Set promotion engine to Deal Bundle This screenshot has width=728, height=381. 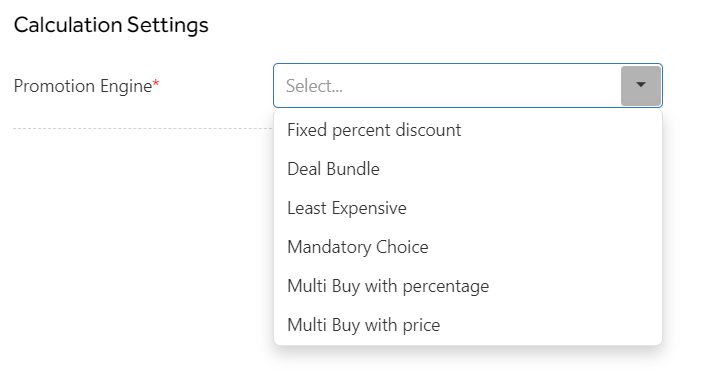[468, 169]
